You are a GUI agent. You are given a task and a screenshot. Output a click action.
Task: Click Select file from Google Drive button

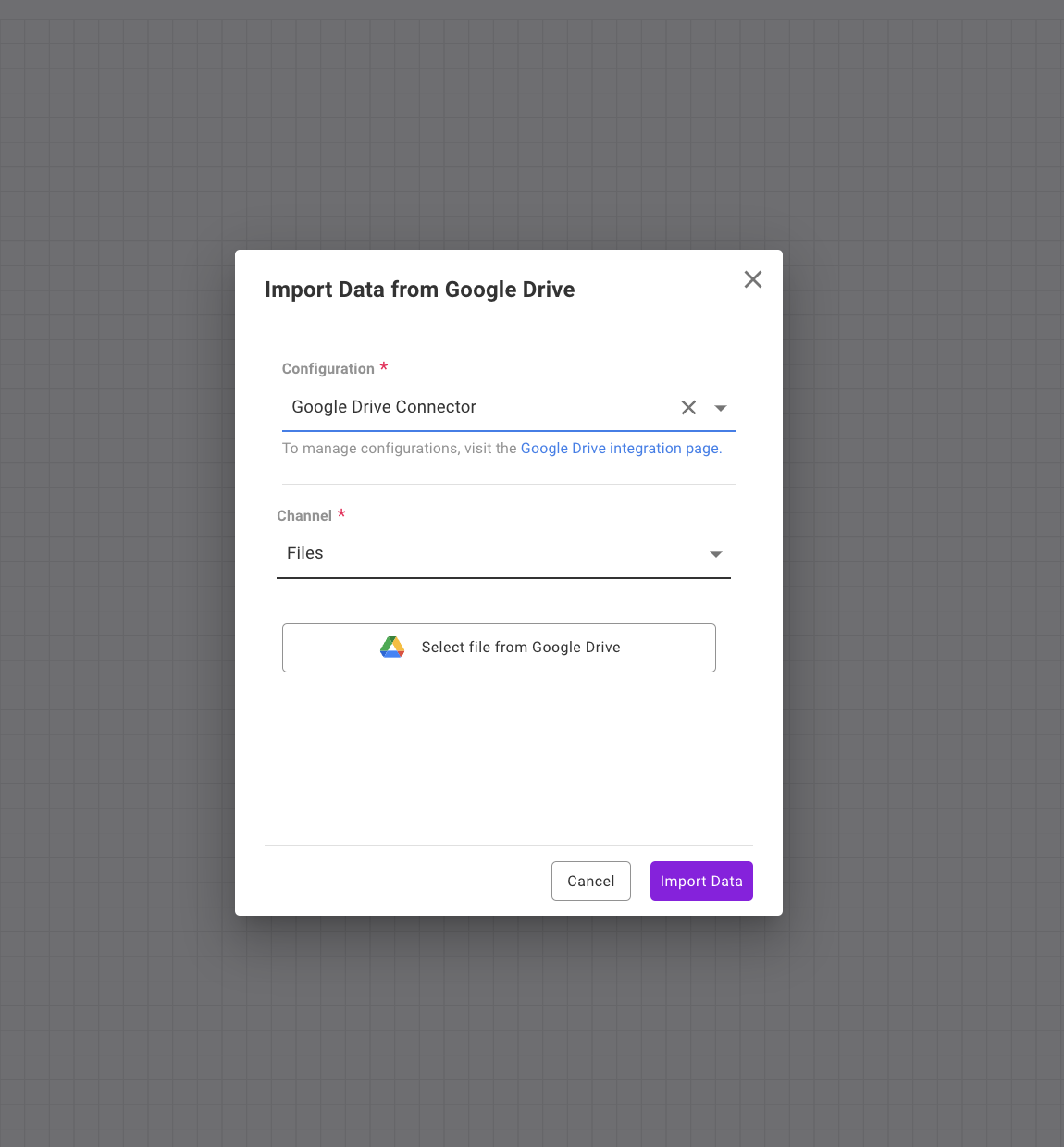(499, 647)
